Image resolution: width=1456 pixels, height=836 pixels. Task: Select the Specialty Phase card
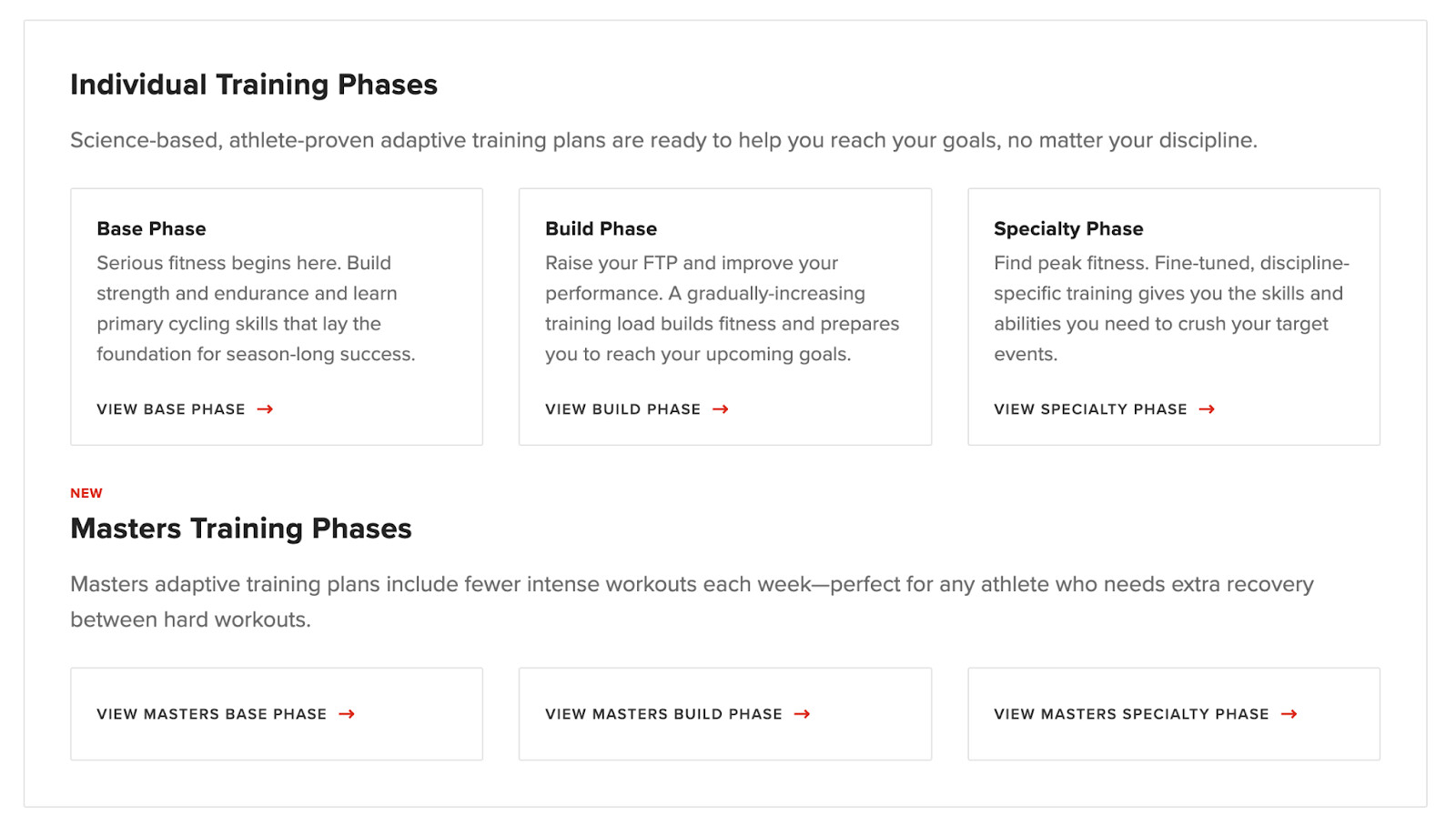pos(1174,317)
